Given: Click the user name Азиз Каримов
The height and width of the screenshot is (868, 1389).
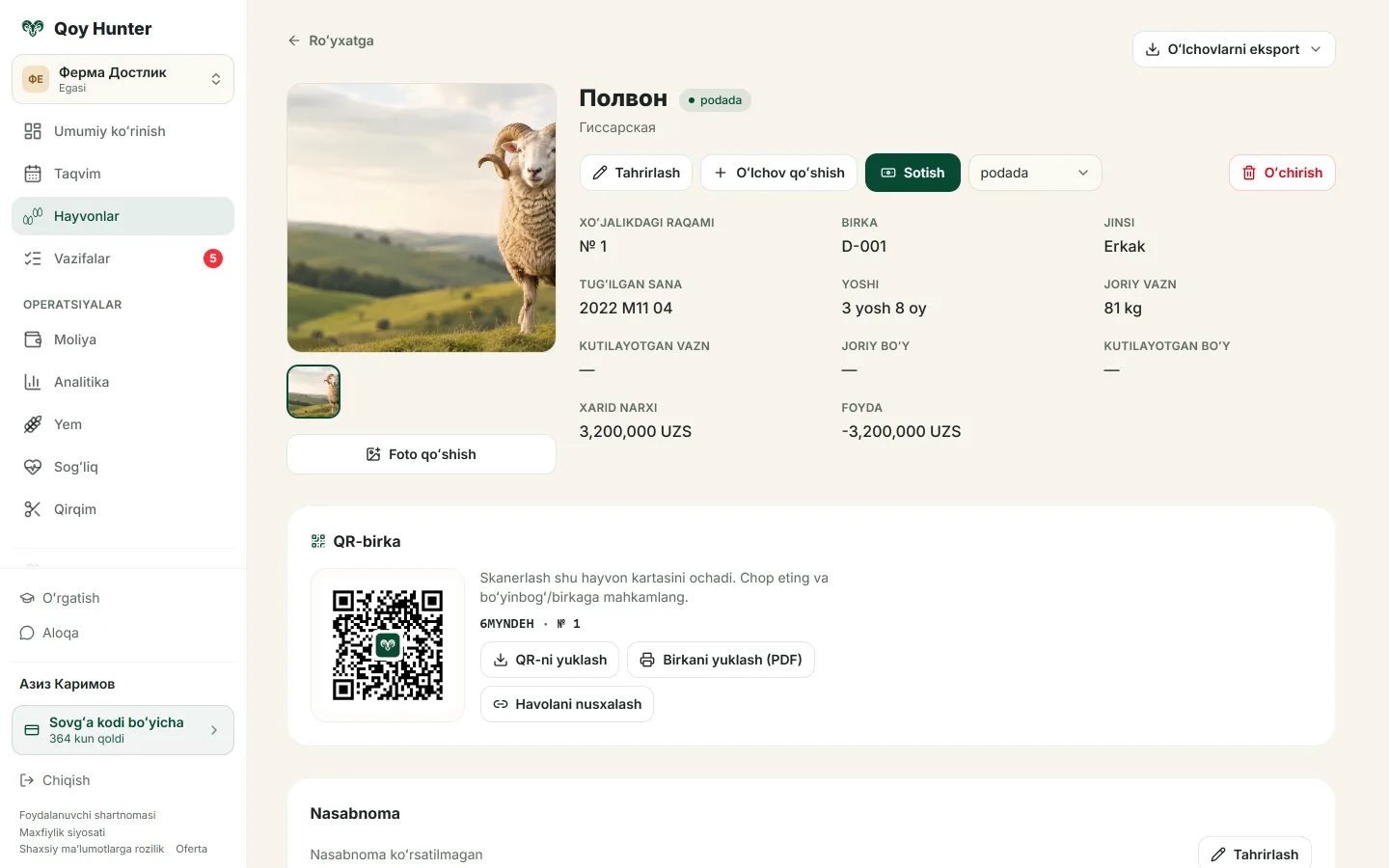Looking at the screenshot, I should point(68,684).
